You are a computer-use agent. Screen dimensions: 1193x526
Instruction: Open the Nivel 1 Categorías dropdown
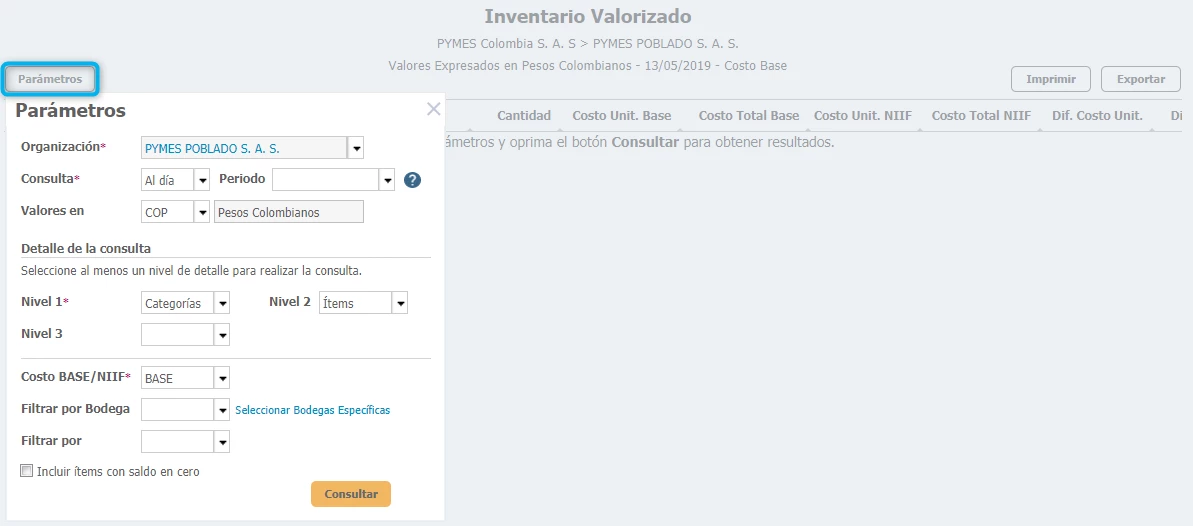[x=222, y=303]
